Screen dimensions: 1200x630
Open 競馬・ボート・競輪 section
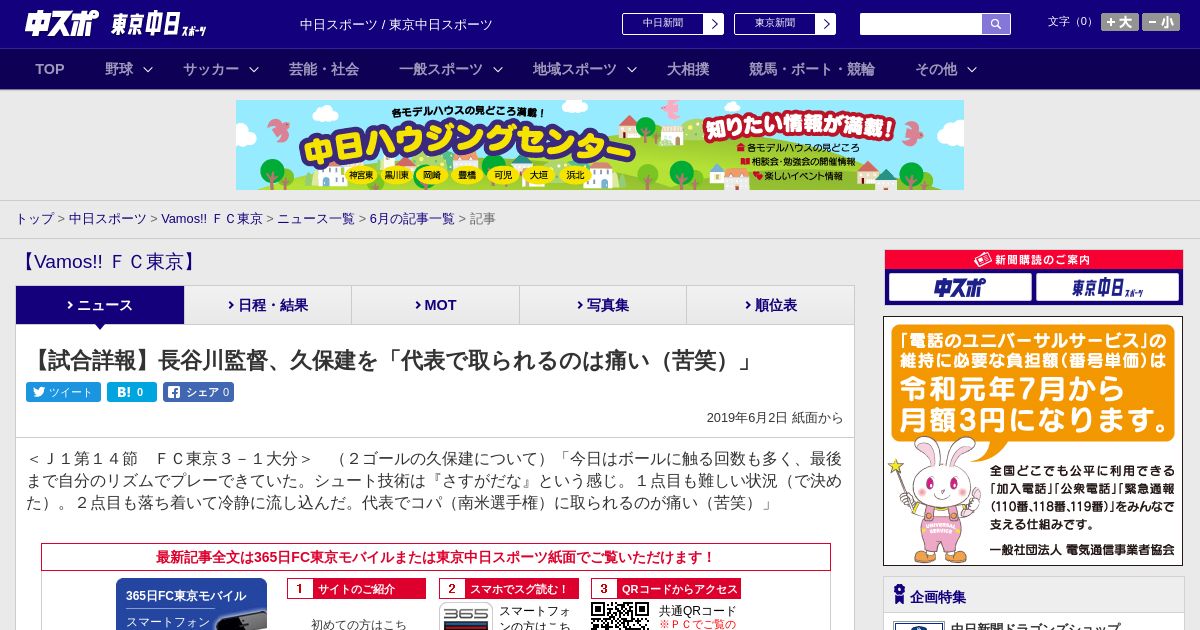812,69
